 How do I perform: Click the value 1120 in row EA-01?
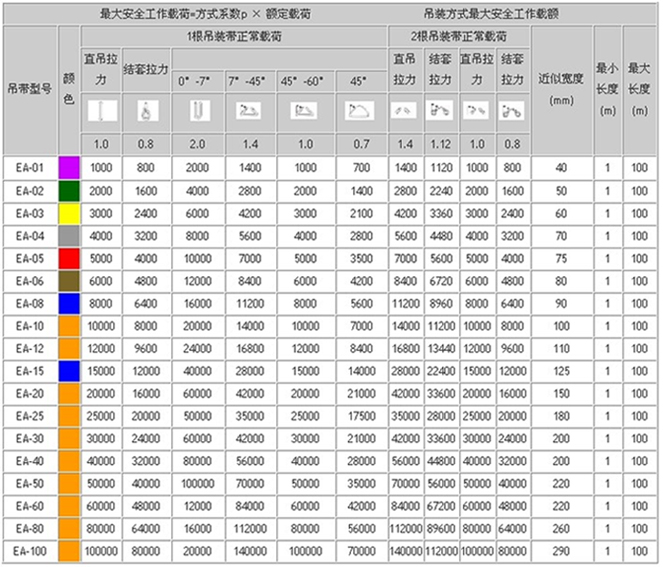click(441, 168)
